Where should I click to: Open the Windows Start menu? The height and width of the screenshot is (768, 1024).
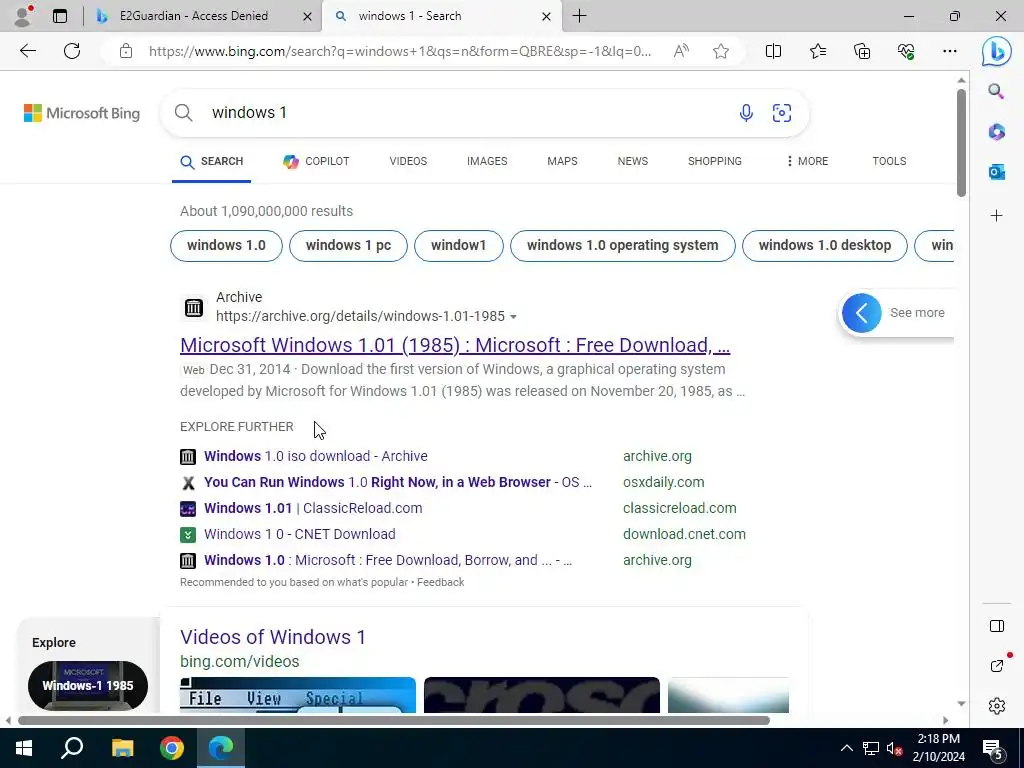pos(24,748)
